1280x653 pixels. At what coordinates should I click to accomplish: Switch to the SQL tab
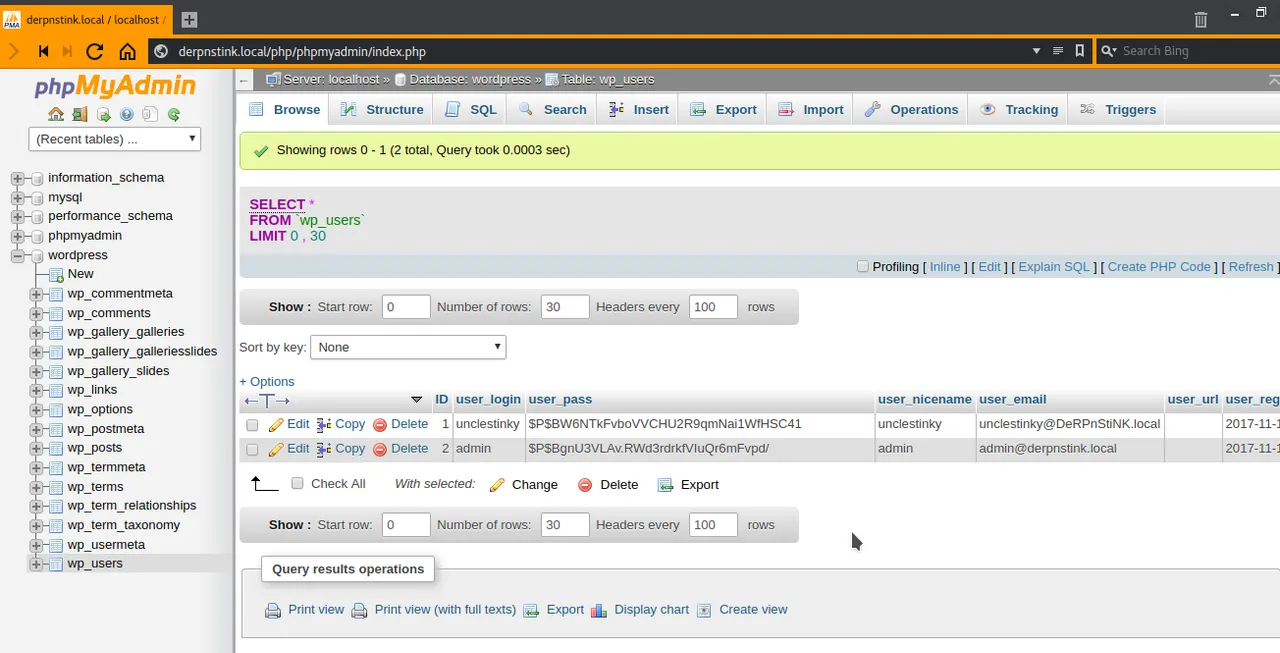[471, 110]
